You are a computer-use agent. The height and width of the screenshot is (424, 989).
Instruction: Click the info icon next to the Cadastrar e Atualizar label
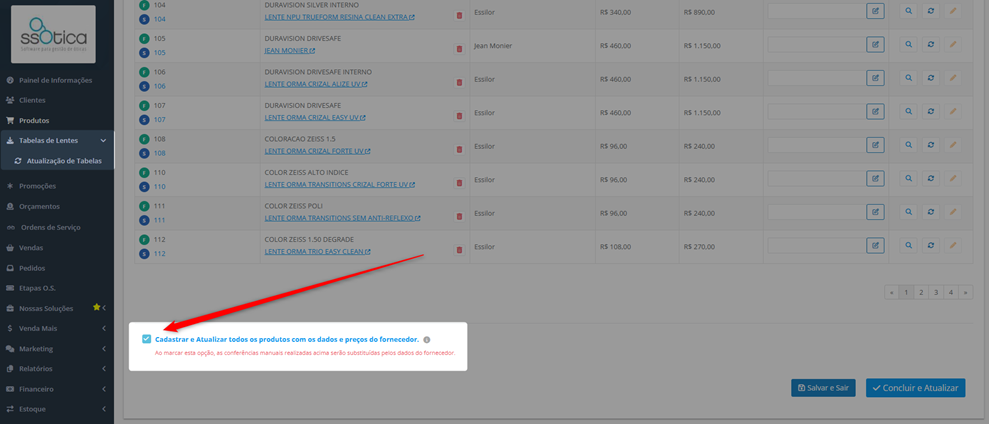point(427,339)
